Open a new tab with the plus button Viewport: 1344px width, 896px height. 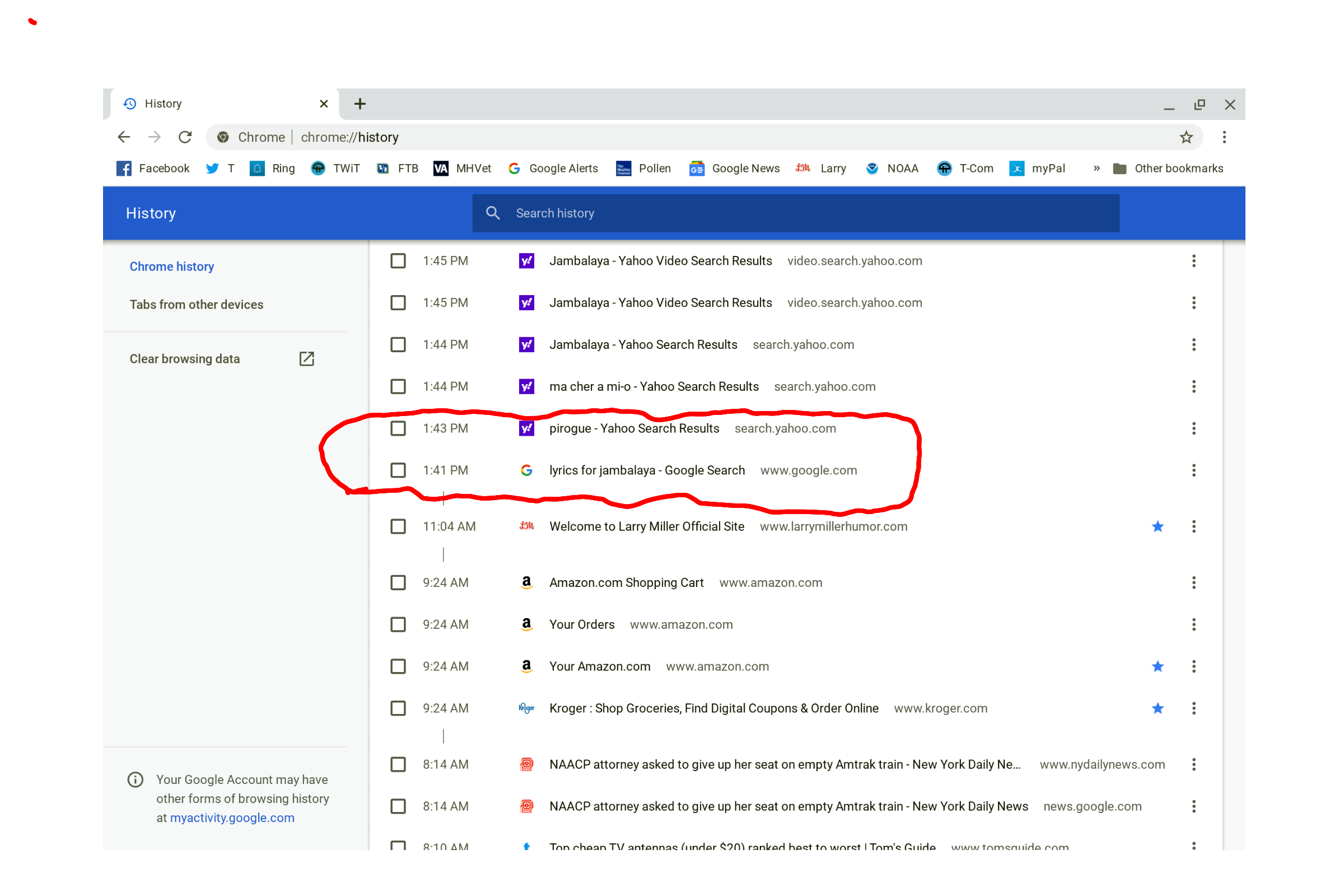point(360,104)
